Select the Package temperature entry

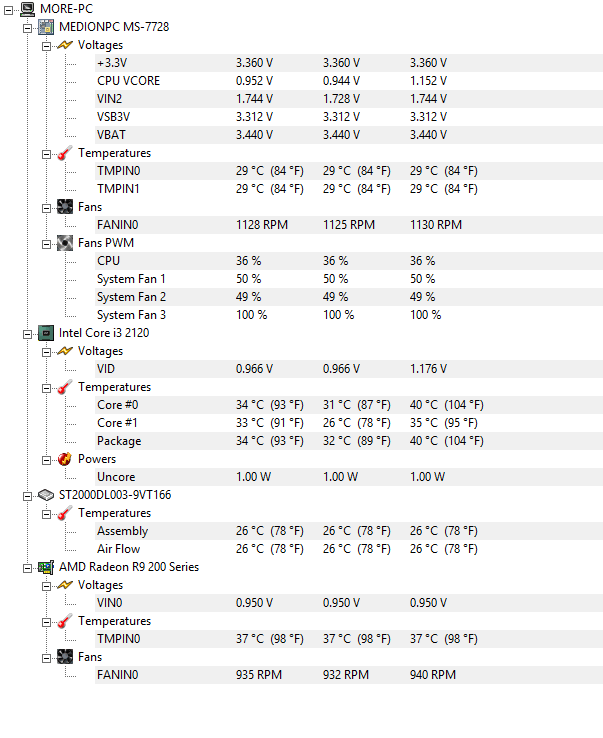(119, 441)
